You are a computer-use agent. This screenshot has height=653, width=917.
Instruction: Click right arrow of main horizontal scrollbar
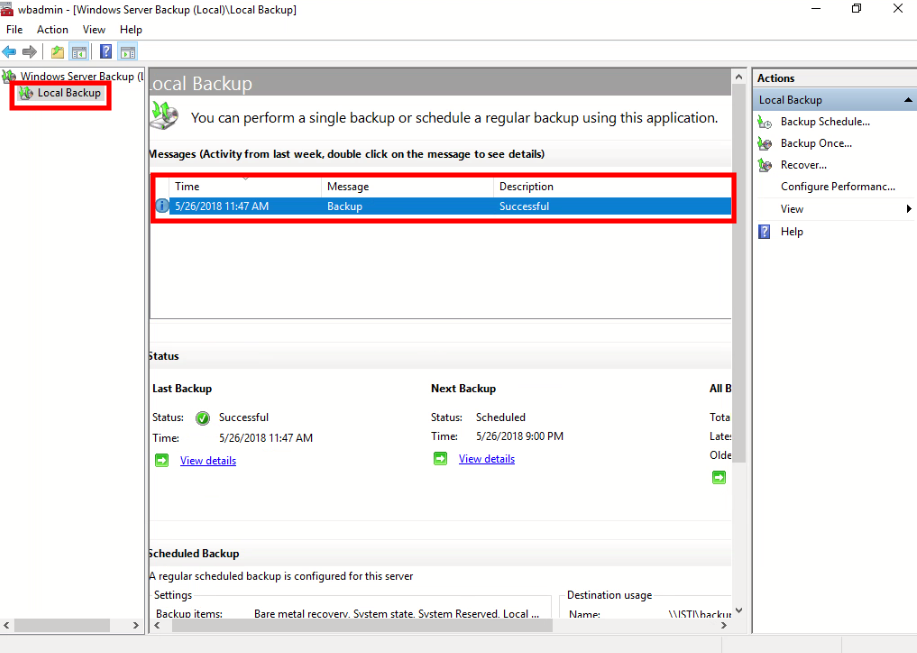[x=724, y=626]
